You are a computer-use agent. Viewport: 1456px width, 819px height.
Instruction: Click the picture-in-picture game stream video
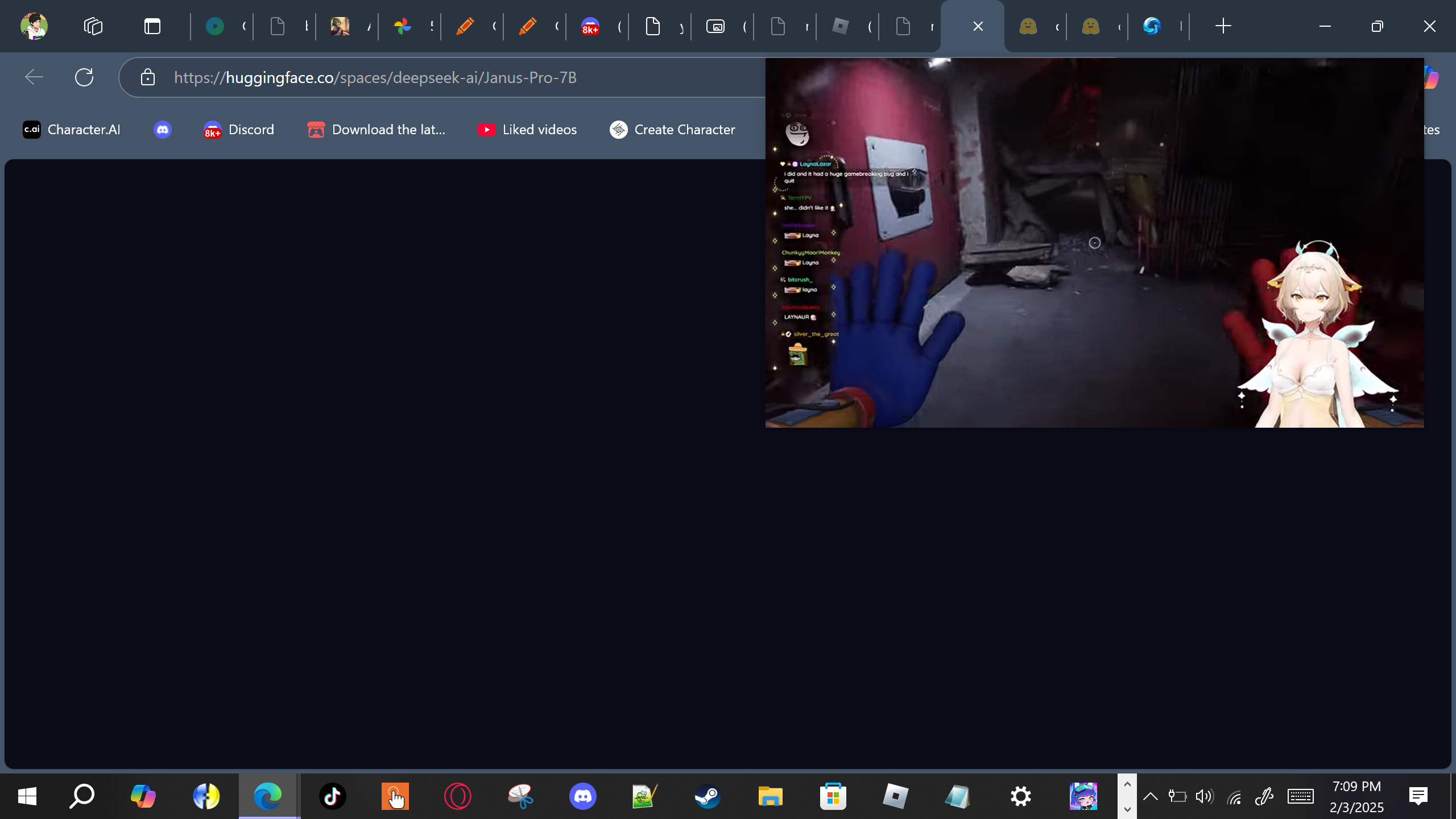point(1094,243)
